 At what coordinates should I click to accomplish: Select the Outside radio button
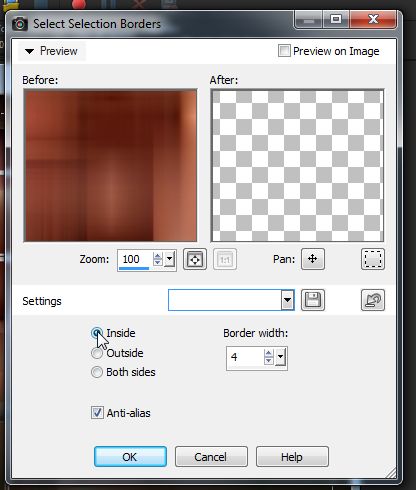97,353
